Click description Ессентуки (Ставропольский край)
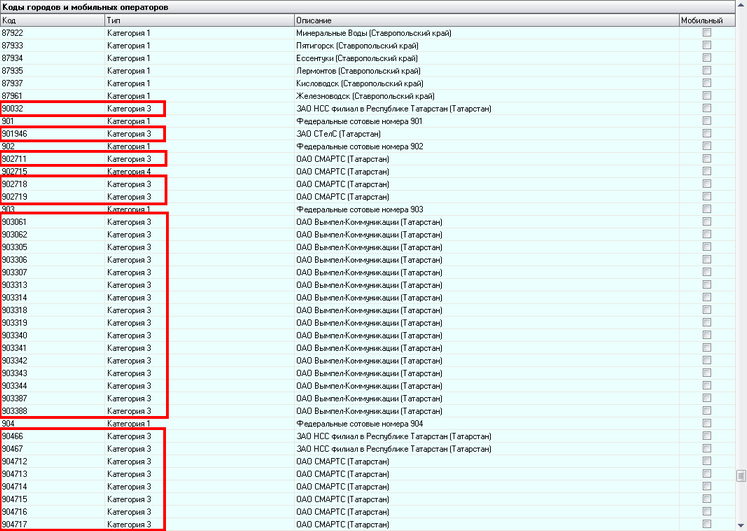Image resolution: width=747 pixels, height=531 pixels. tap(357, 58)
